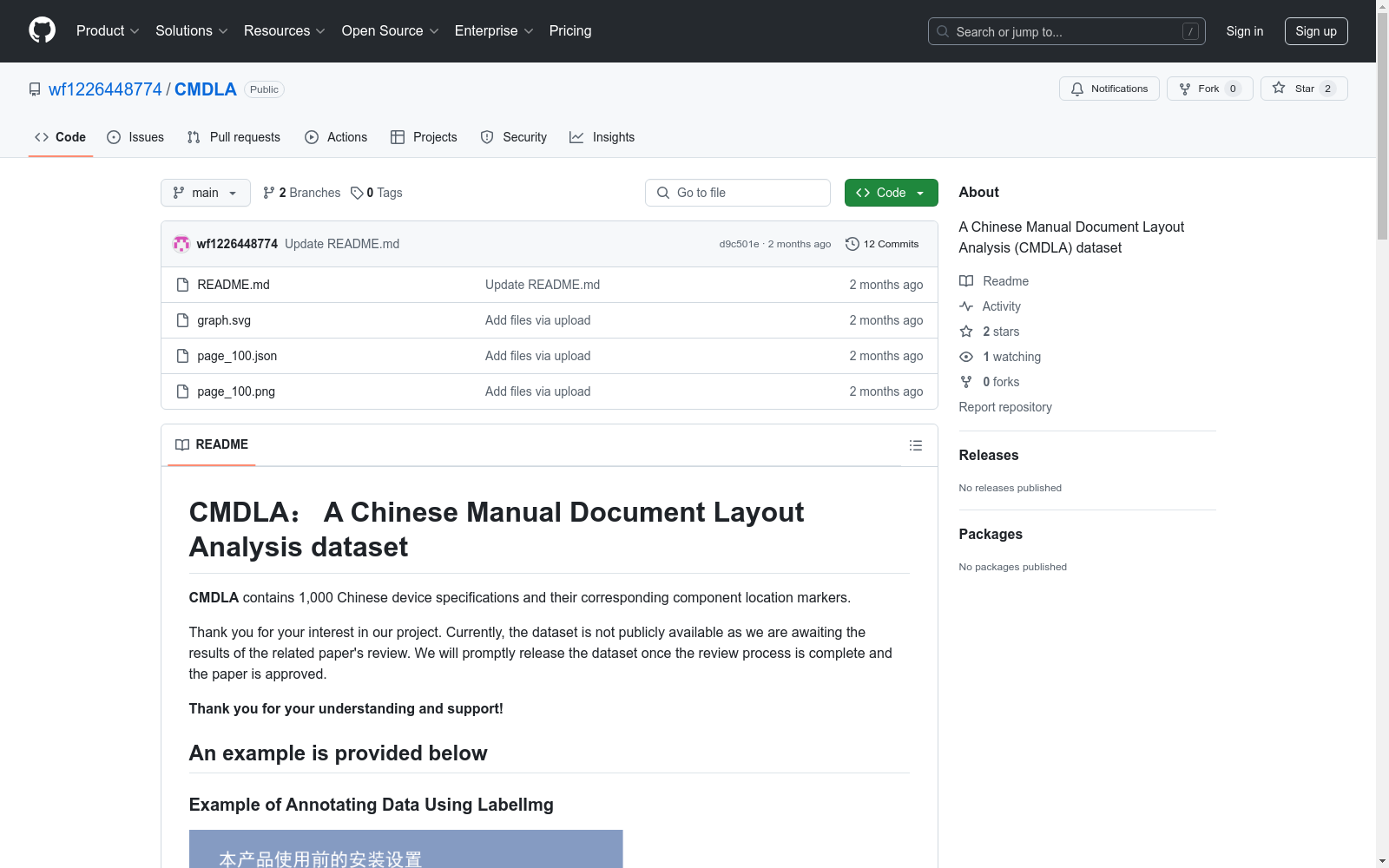This screenshot has height=868, width=1389.
Task: Open the main branch selector dropdown
Action: tap(206, 193)
